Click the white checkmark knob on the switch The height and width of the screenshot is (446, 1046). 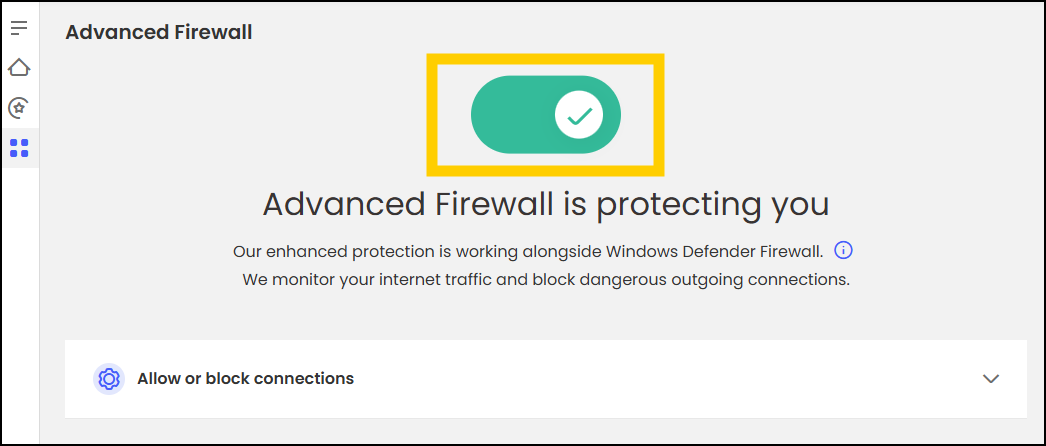579,115
